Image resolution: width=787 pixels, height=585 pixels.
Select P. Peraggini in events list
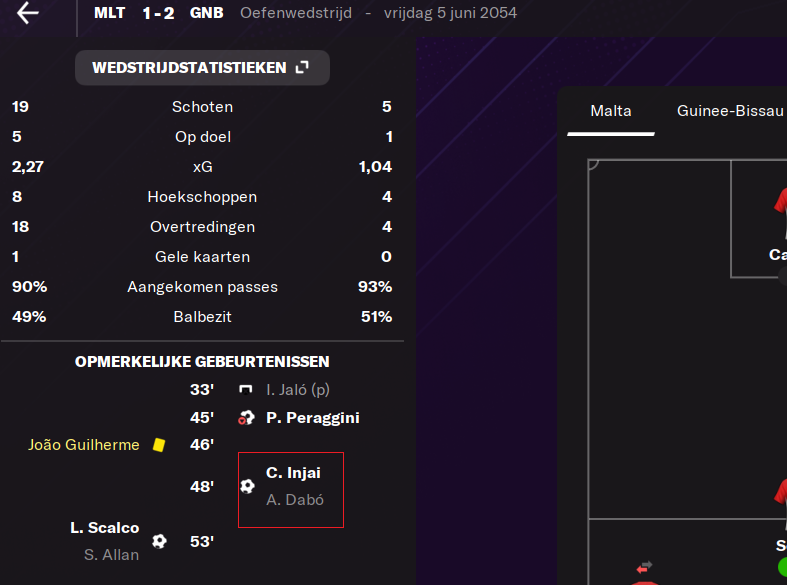pyautogui.click(x=313, y=418)
